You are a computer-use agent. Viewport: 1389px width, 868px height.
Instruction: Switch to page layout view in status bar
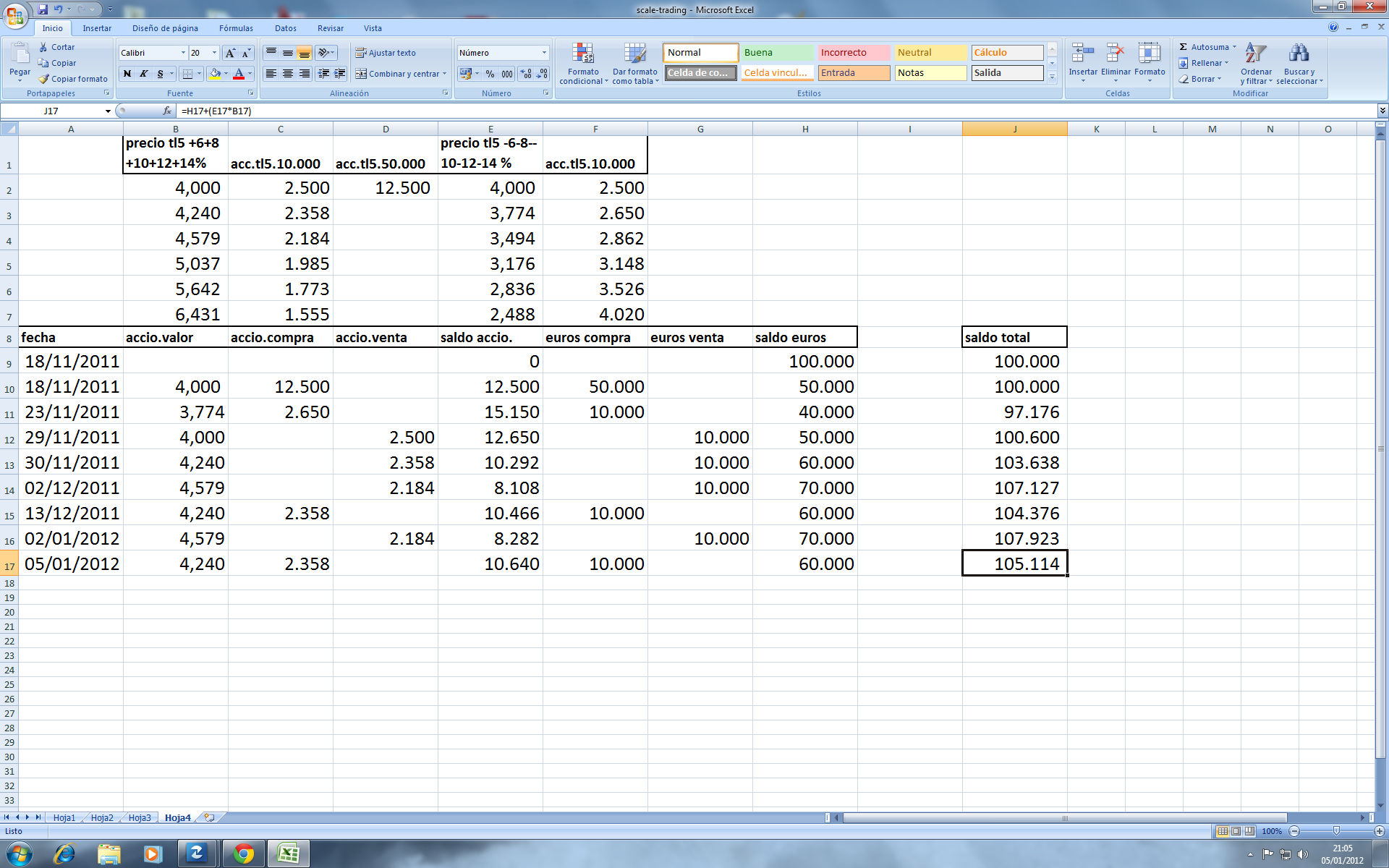click(x=1236, y=831)
